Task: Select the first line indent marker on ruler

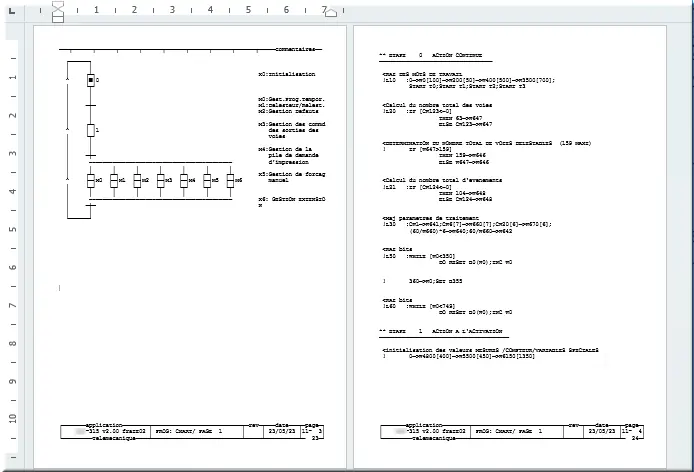Action: [x=58, y=5]
